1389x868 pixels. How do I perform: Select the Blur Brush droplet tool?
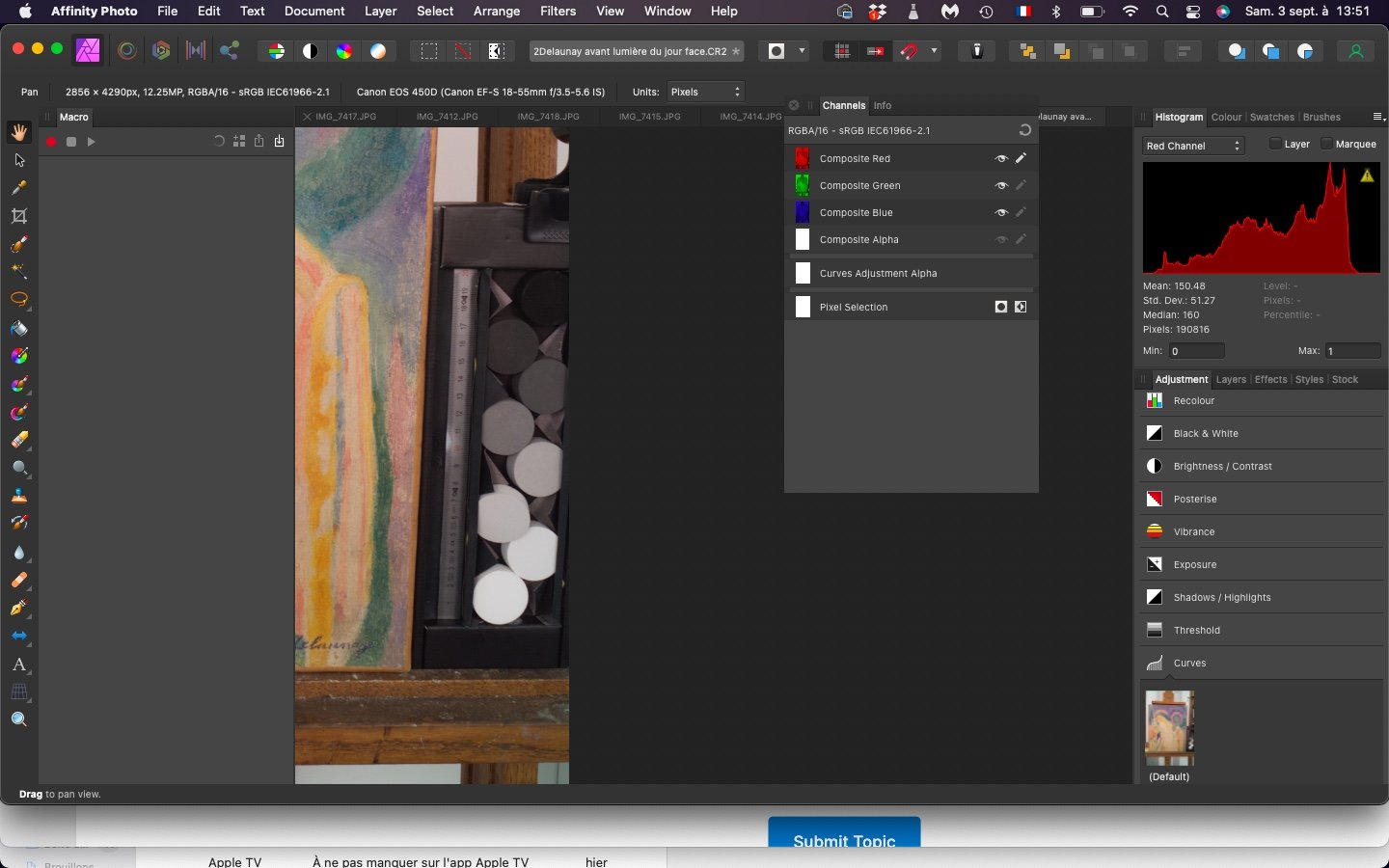(x=19, y=554)
